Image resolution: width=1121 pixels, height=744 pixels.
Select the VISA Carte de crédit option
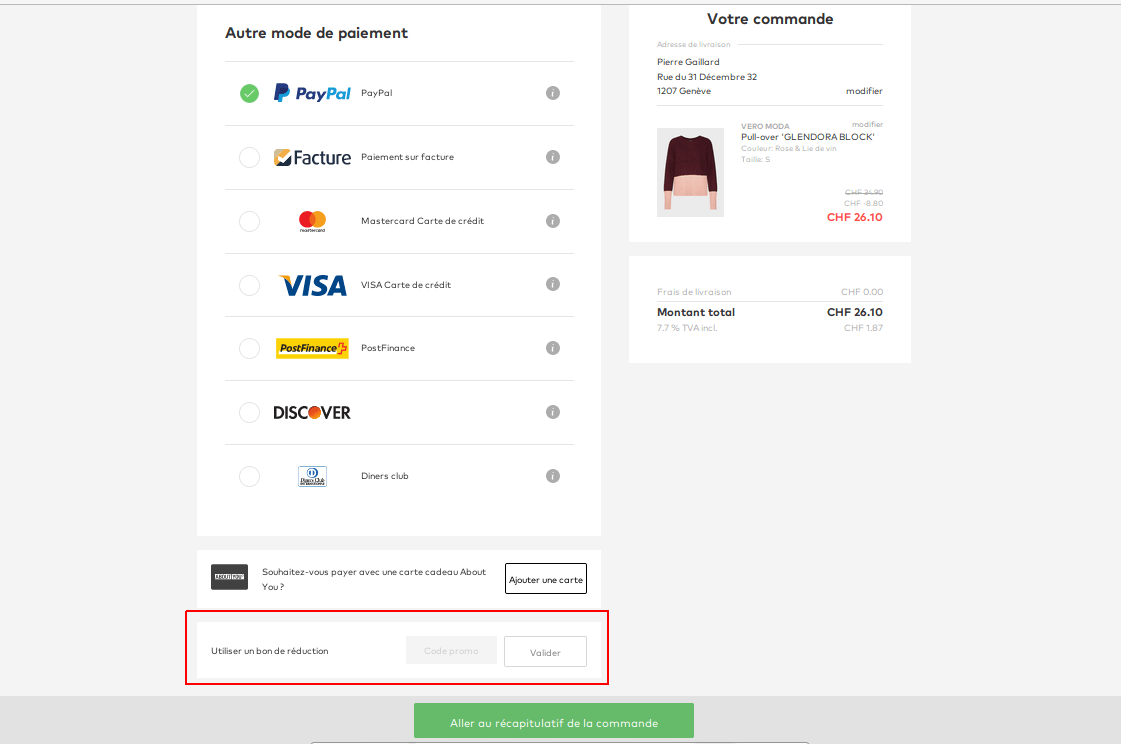pyautogui.click(x=249, y=284)
